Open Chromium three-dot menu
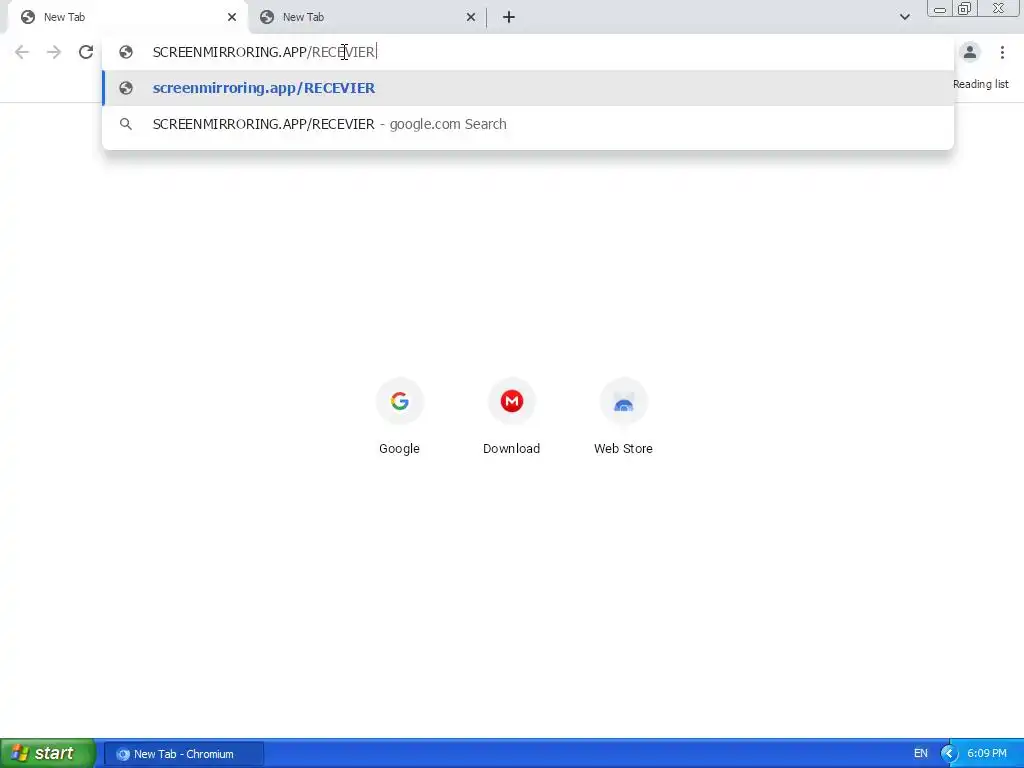This screenshot has width=1024, height=768. 1002,52
